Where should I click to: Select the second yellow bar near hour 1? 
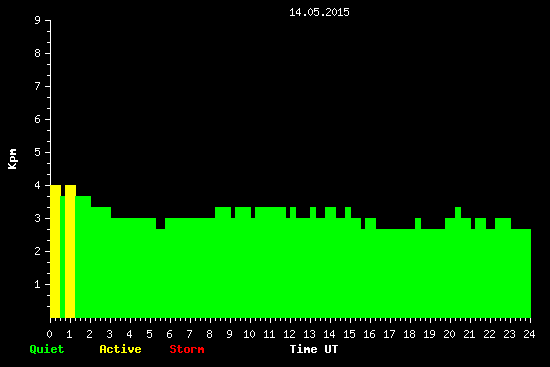70,252
